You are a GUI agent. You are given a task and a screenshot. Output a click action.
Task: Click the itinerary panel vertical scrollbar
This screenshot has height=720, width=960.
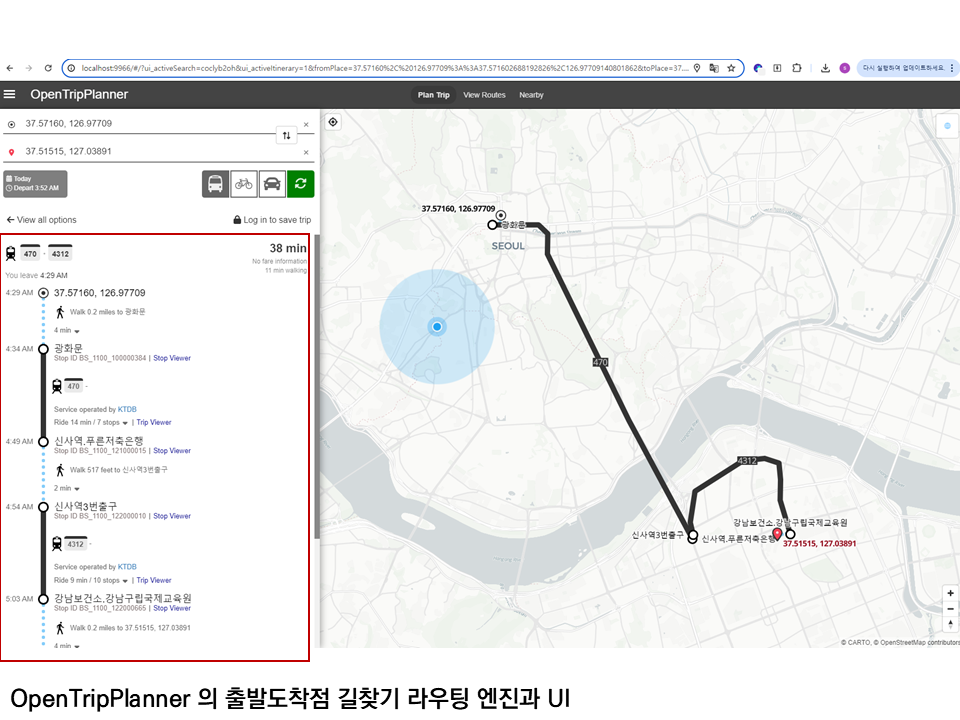tap(317, 387)
